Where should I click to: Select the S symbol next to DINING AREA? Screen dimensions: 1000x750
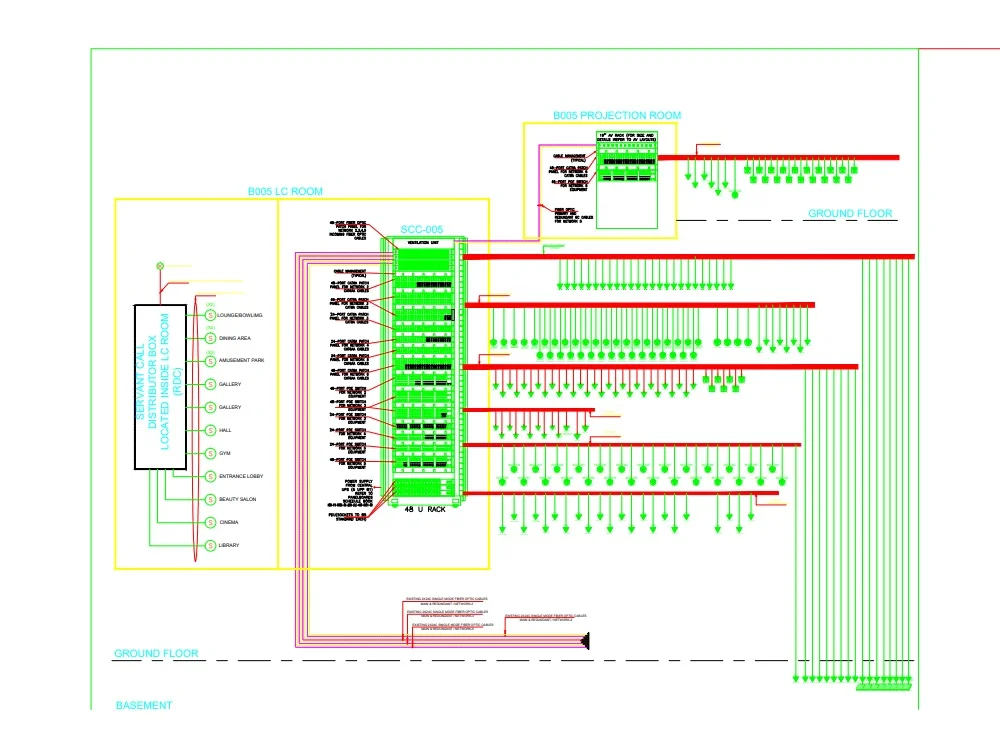click(x=210, y=338)
